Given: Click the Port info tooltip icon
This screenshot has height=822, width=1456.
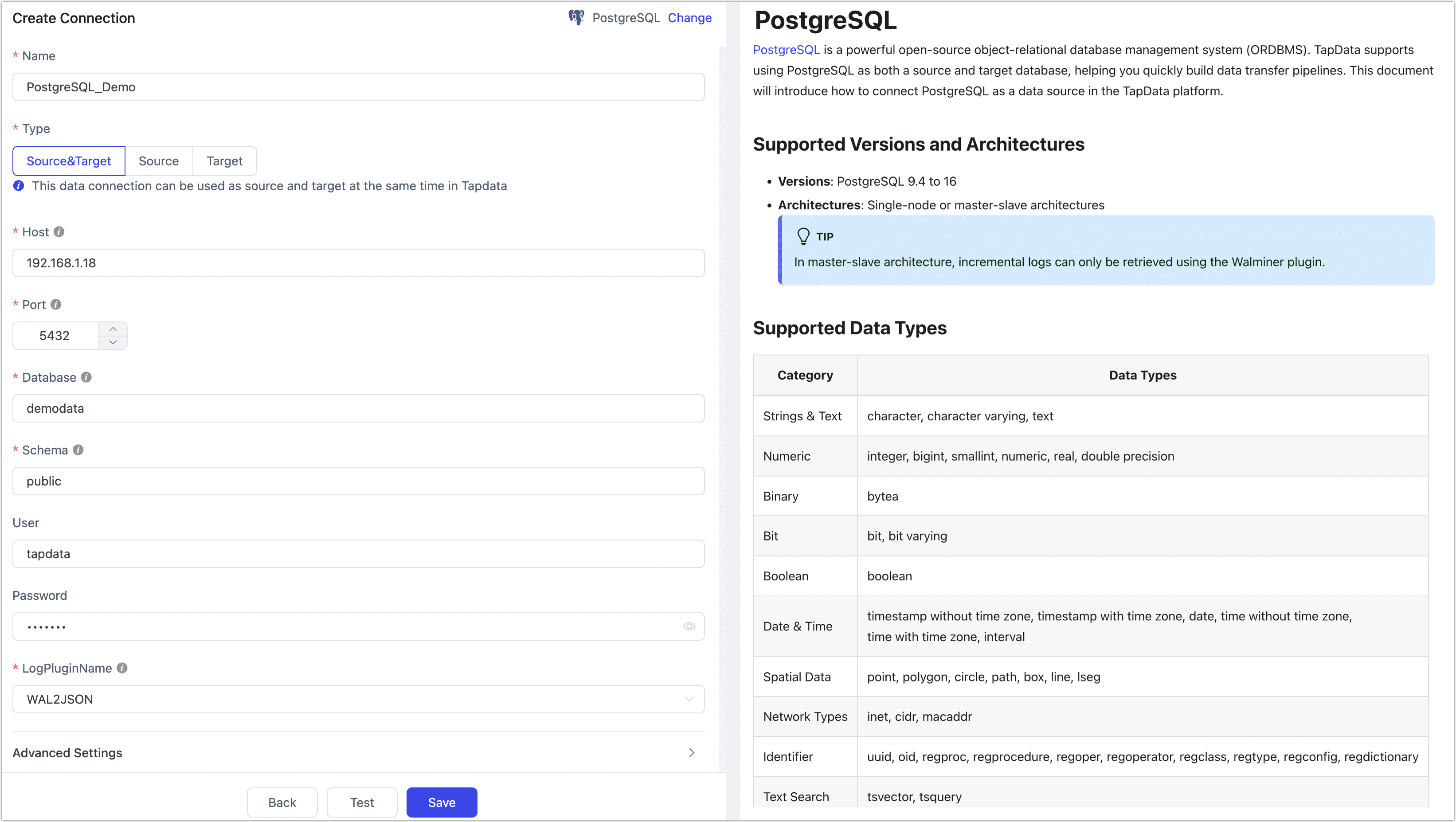Looking at the screenshot, I should (x=55, y=304).
